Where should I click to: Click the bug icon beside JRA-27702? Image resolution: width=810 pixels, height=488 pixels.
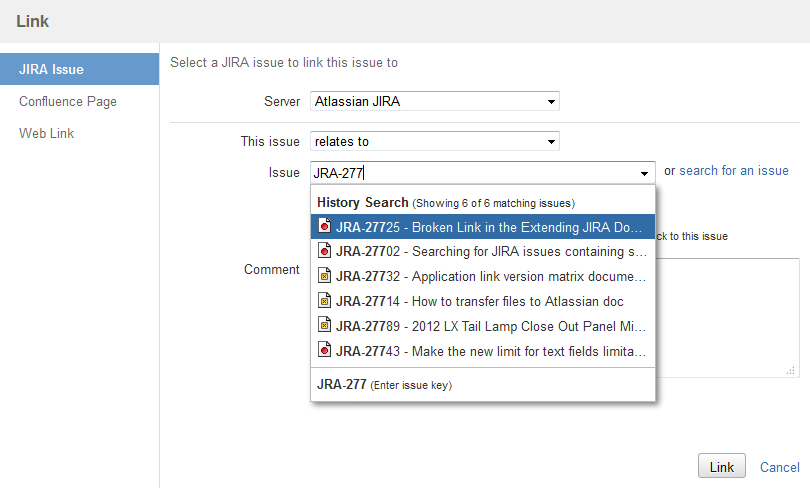tap(324, 250)
